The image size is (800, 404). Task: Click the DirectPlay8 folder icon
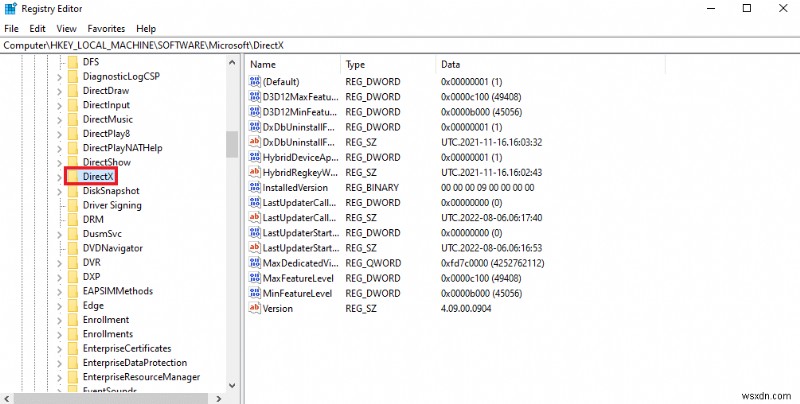pyautogui.click(x=73, y=134)
